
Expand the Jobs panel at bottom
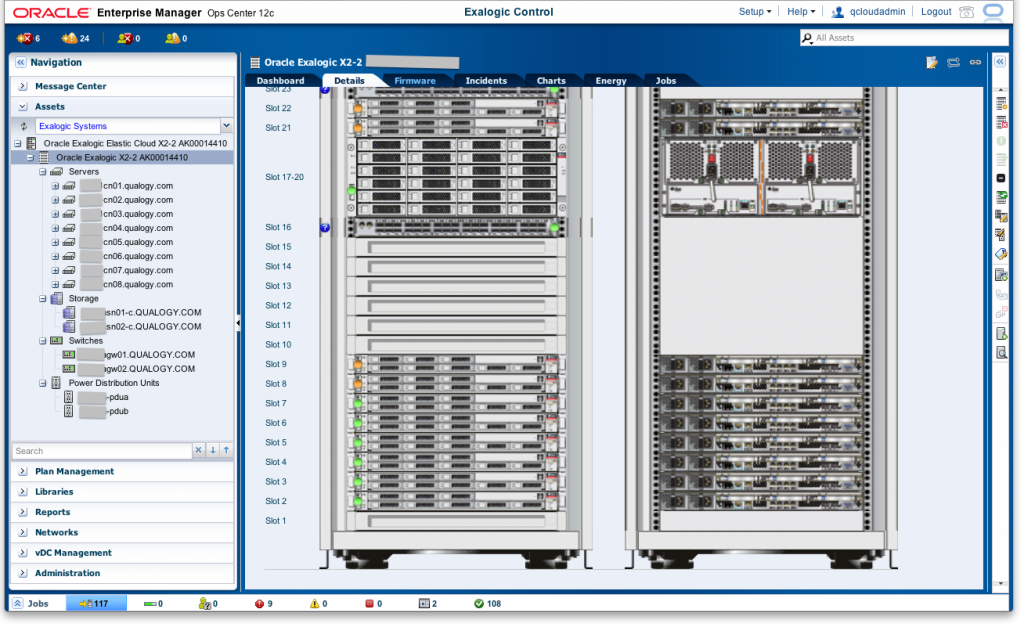pyautogui.click(x=18, y=603)
